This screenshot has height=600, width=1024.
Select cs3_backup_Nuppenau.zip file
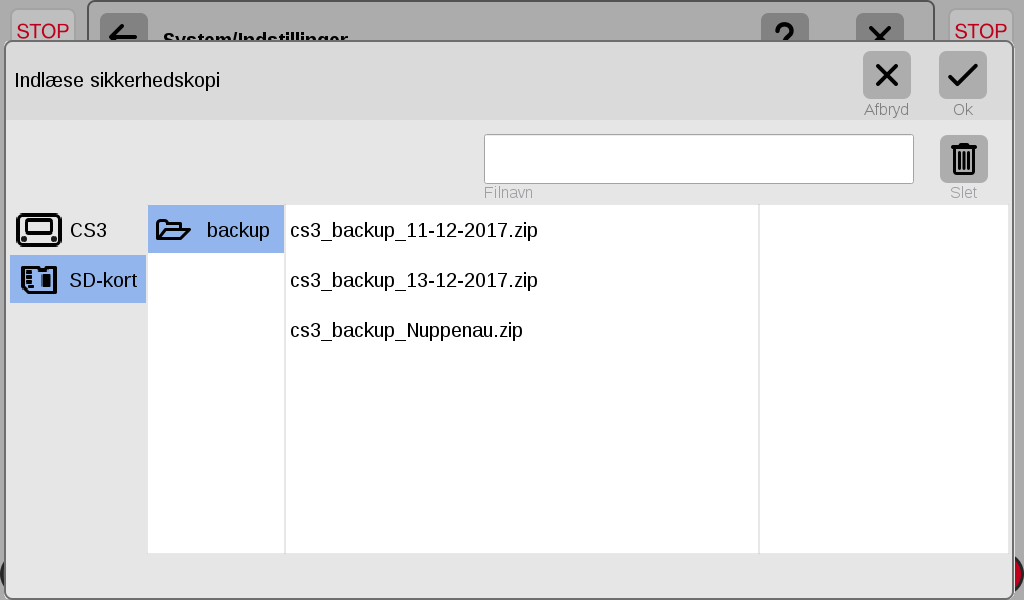coord(406,330)
